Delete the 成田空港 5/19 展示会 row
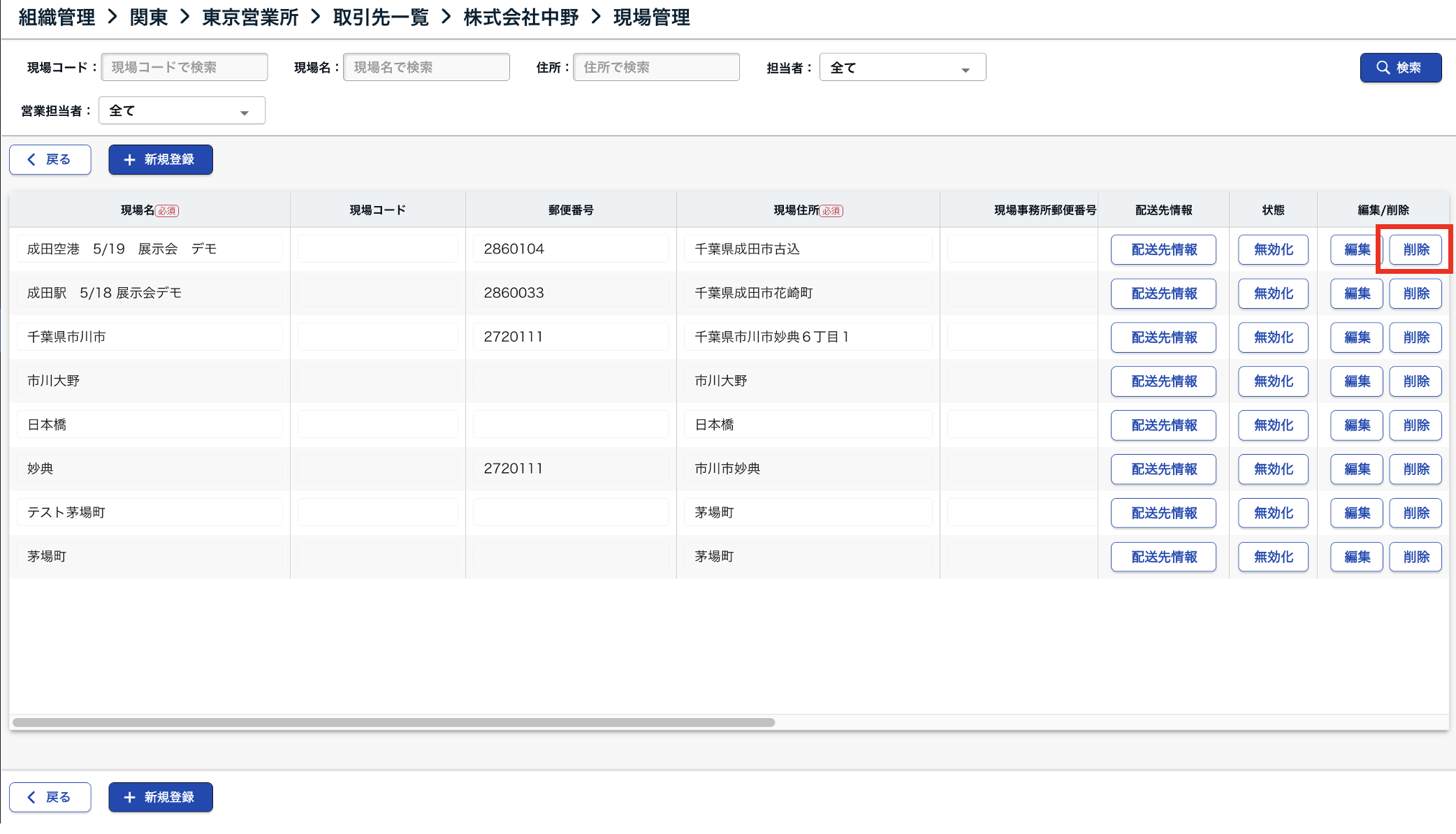Screen dimensions: 1456x834 point(1415,250)
